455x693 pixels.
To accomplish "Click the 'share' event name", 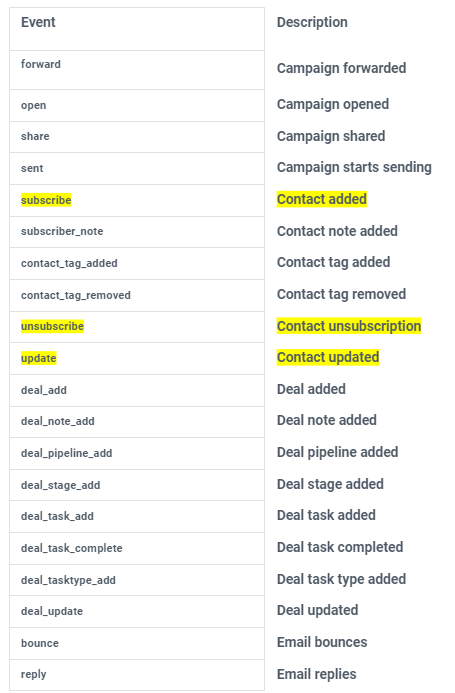I will pos(35,136).
